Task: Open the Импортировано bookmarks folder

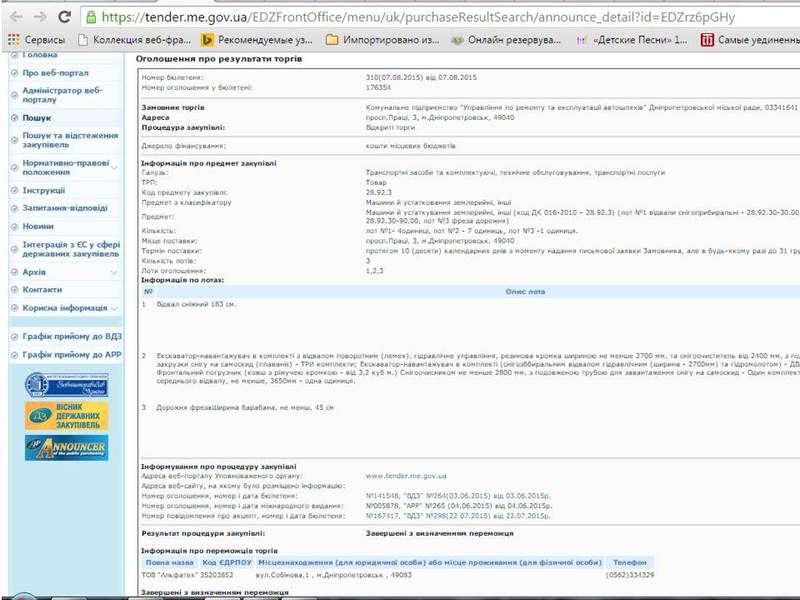Action: coord(383,40)
